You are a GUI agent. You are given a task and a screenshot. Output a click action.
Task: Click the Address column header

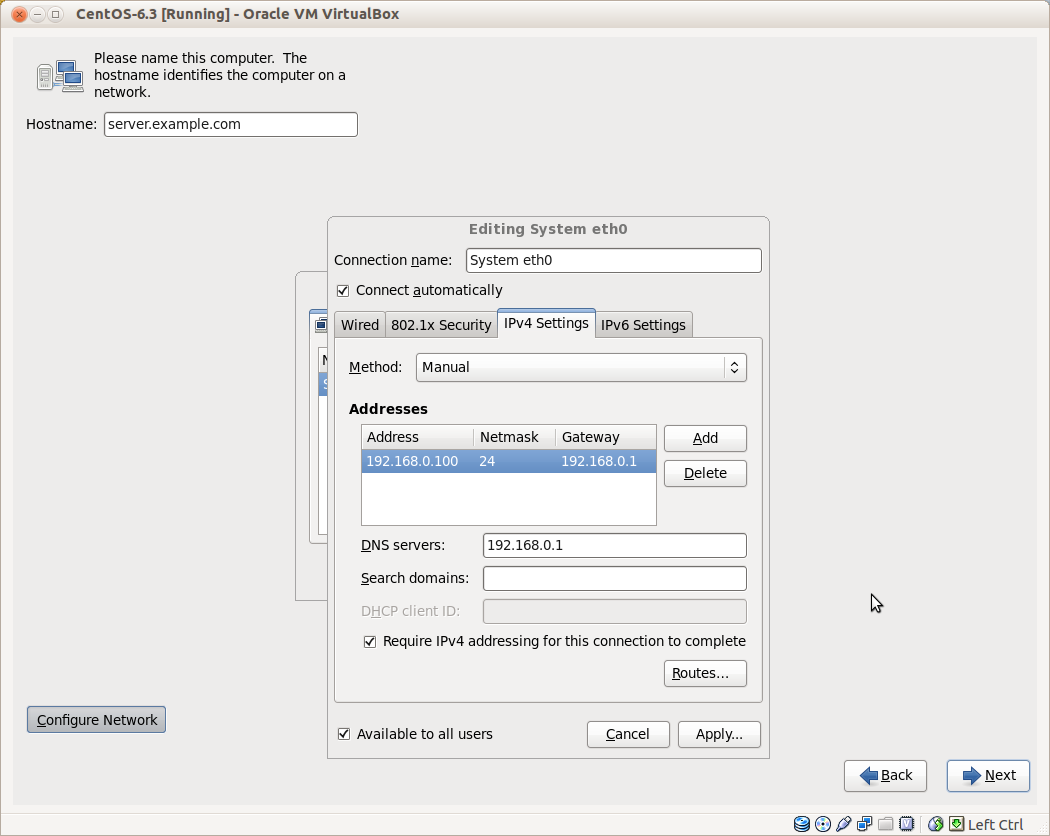point(418,437)
